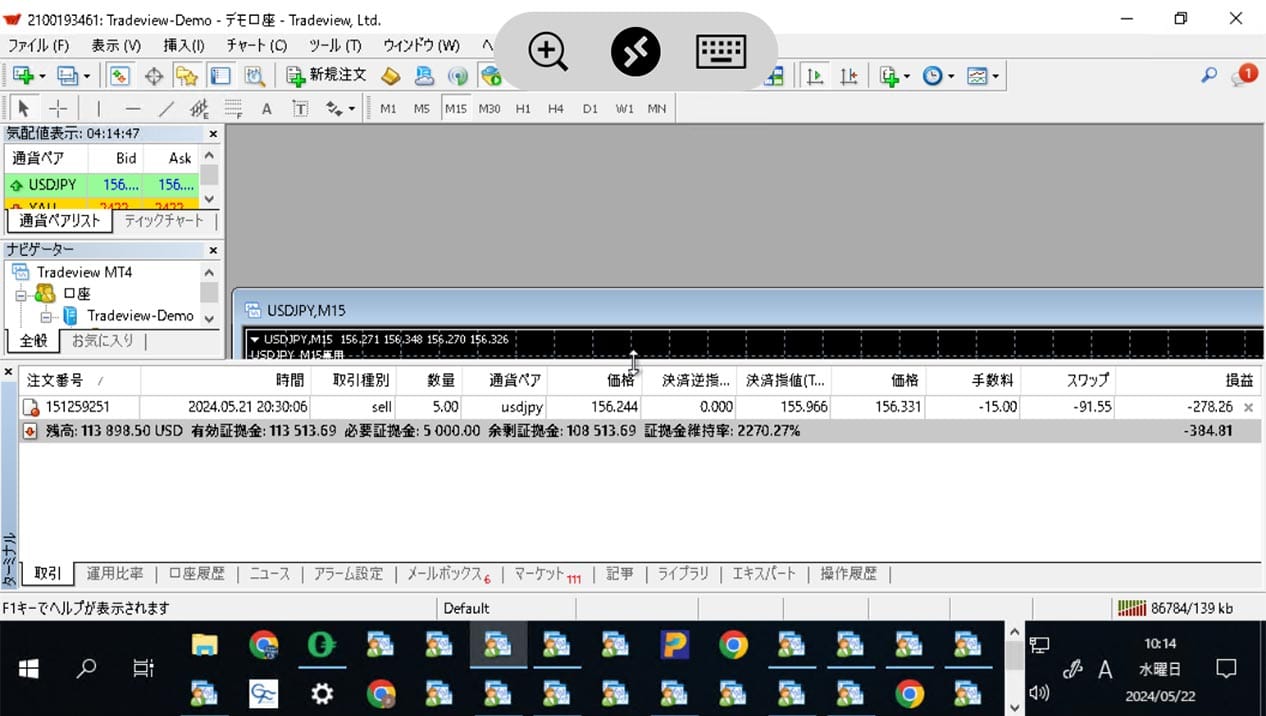Image resolution: width=1266 pixels, height=716 pixels.
Task: Select the horizontal line drawing tool
Action: 132,108
